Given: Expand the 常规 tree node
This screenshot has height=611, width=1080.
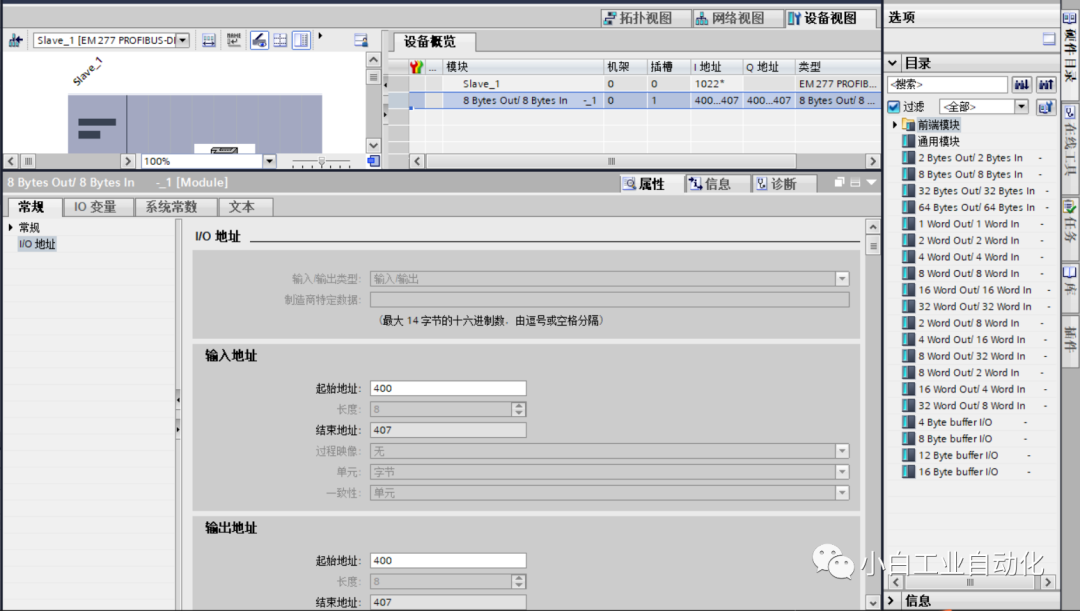Looking at the screenshot, I should pos(11,227).
